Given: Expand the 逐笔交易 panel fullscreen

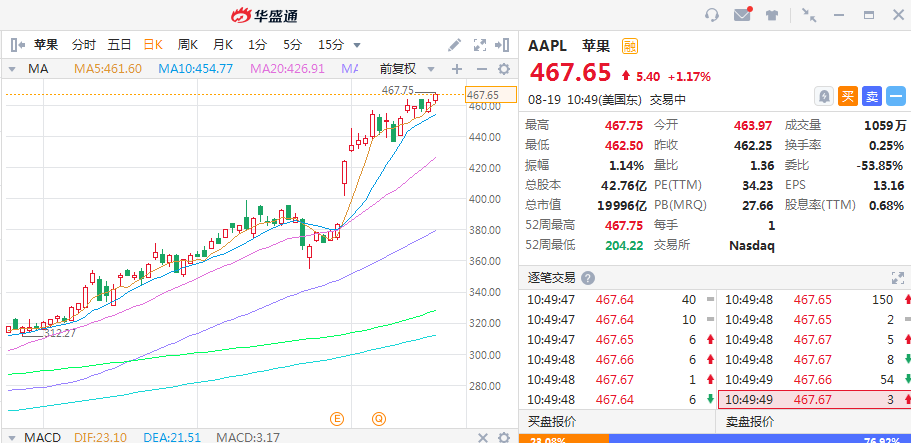Looking at the screenshot, I should click(x=898, y=277).
